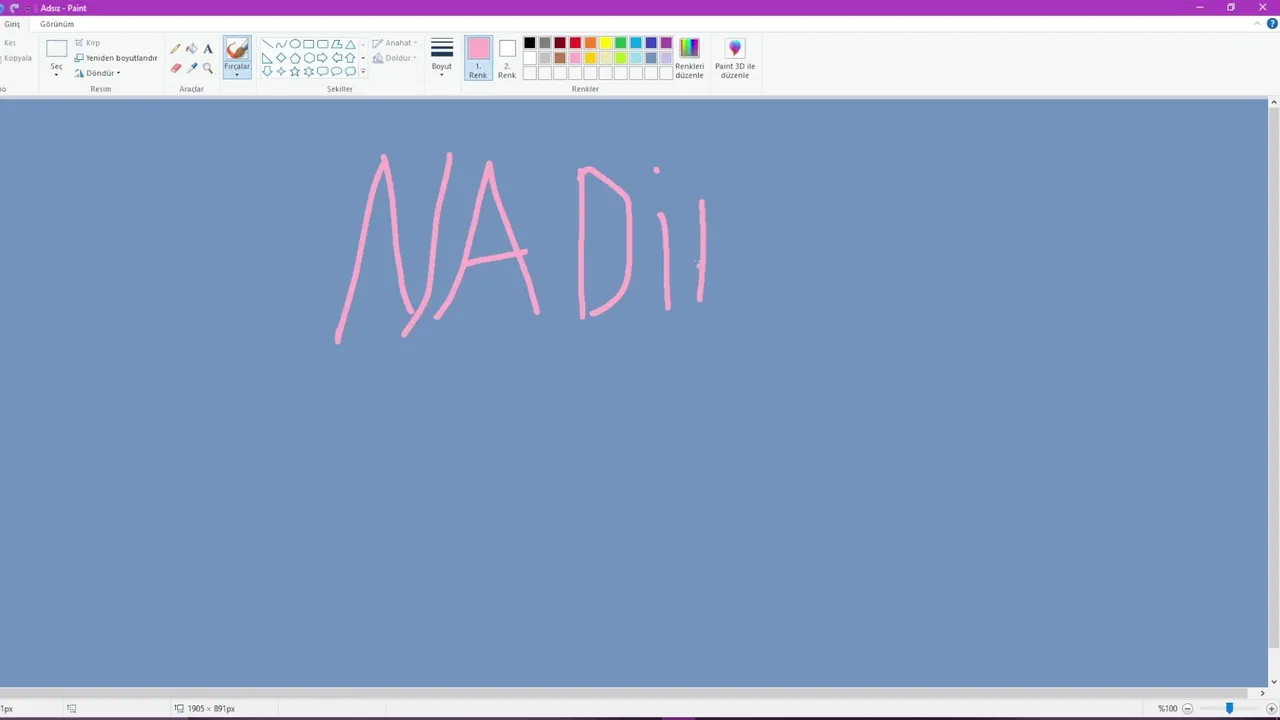
Task: Pick the six-point star shape
Action: pyautogui.click(x=309, y=72)
